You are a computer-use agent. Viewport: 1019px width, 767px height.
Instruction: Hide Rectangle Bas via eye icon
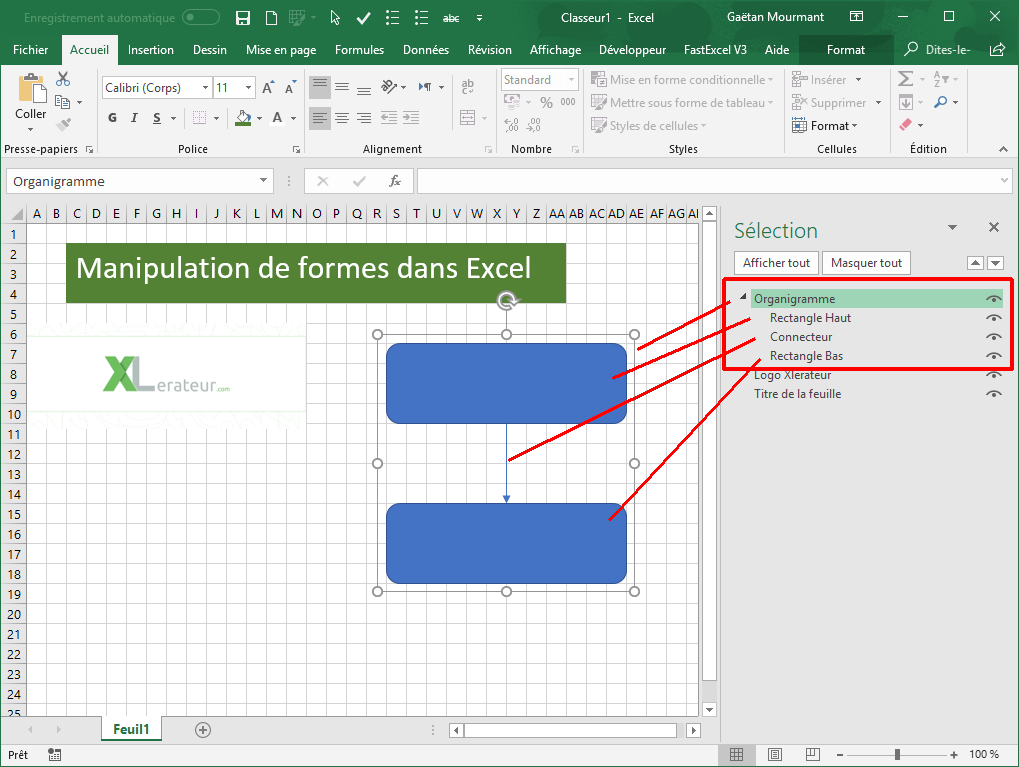tap(993, 356)
